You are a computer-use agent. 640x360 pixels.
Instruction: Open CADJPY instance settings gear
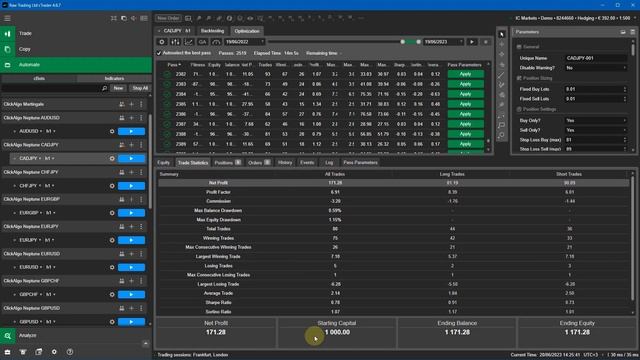(112, 158)
